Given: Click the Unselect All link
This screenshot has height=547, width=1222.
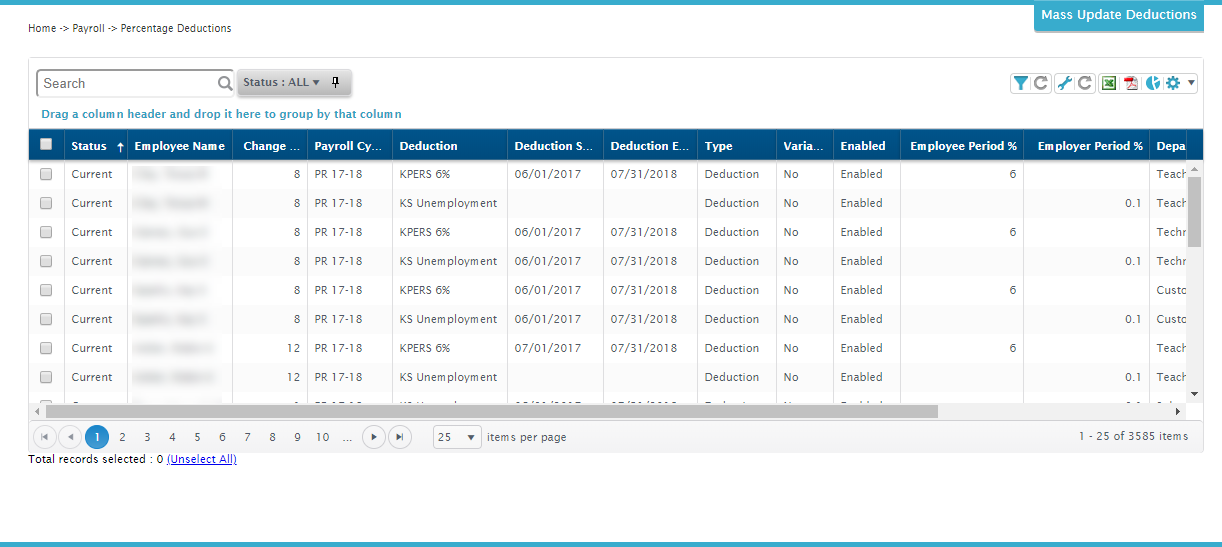Looking at the screenshot, I should pos(202,460).
